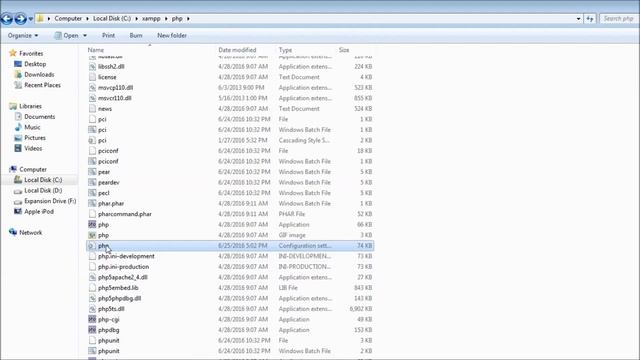Expand the address bar history dropdown arrow
The width and height of the screenshot is (640, 360).
[x=578, y=19]
